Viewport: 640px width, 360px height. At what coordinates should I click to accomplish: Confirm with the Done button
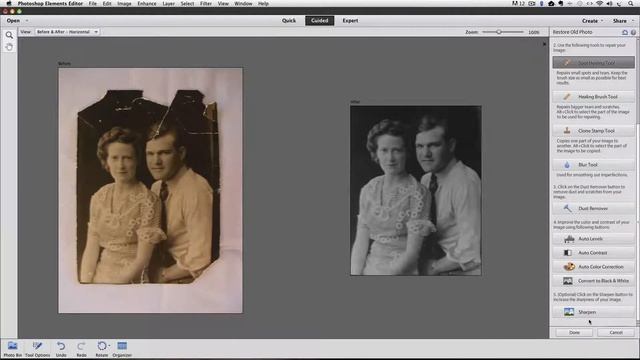(574, 332)
